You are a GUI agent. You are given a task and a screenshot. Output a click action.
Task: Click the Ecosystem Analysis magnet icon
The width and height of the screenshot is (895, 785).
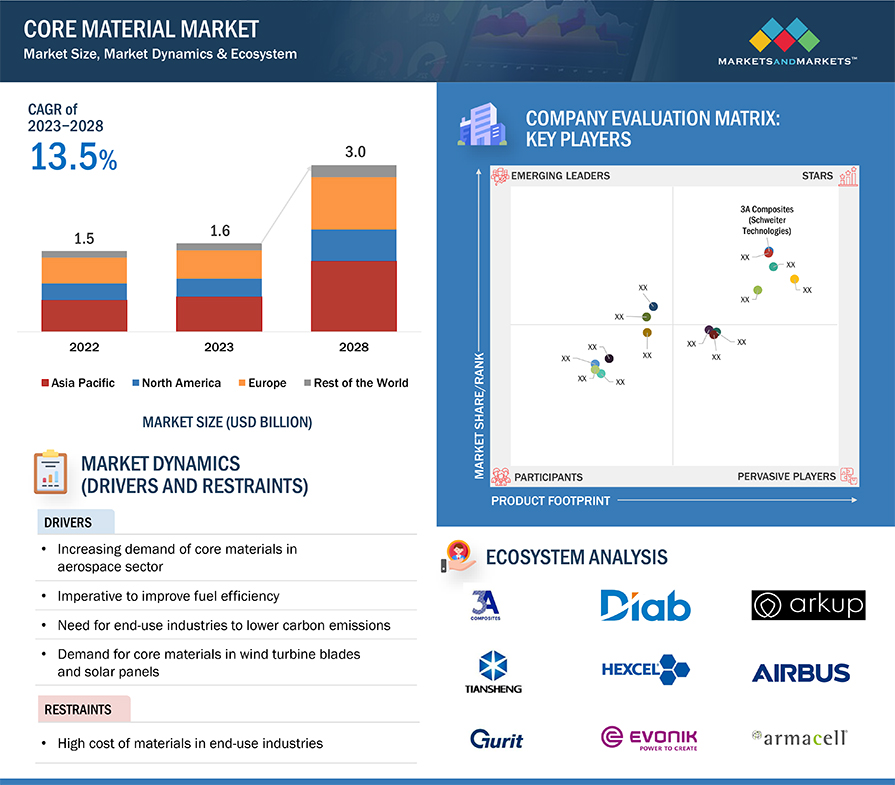click(x=459, y=556)
